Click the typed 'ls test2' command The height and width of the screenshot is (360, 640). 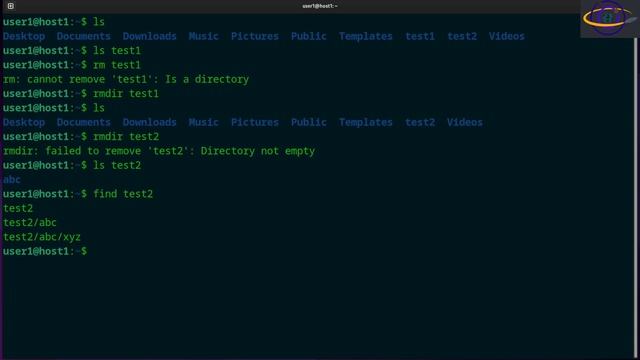coord(117,165)
